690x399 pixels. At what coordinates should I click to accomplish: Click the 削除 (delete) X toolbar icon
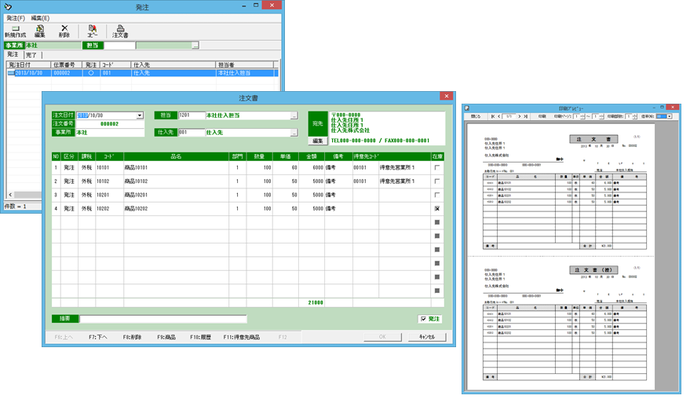64,31
